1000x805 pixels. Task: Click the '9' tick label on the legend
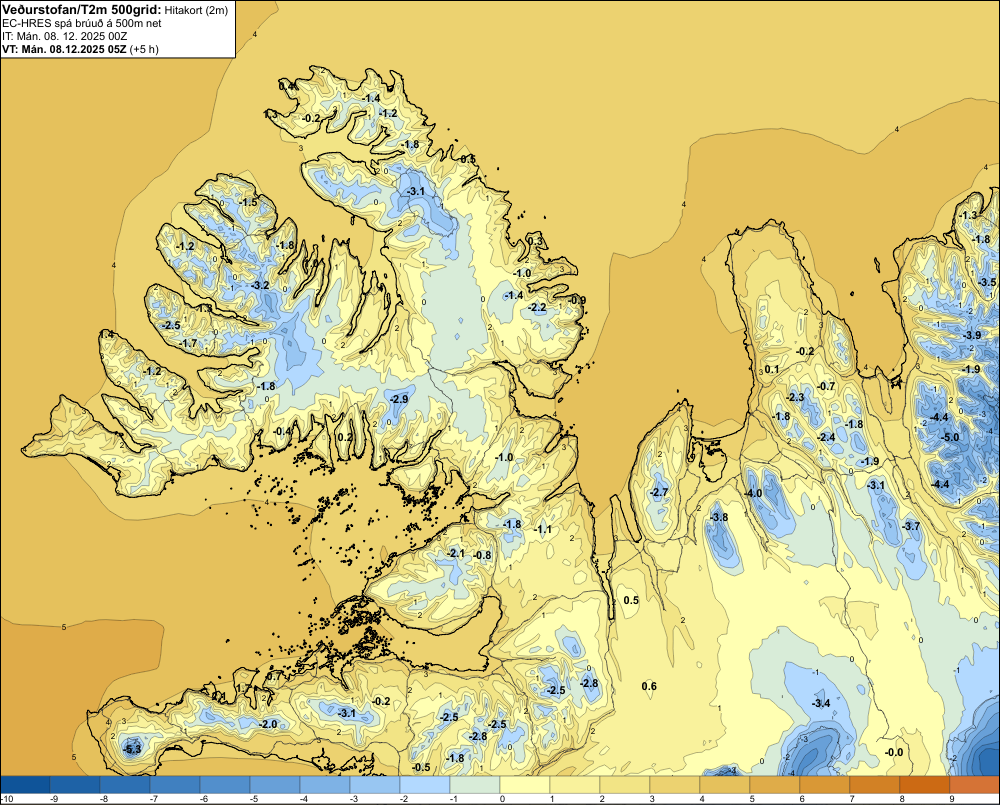pyautogui.click(x=952, y=799)
